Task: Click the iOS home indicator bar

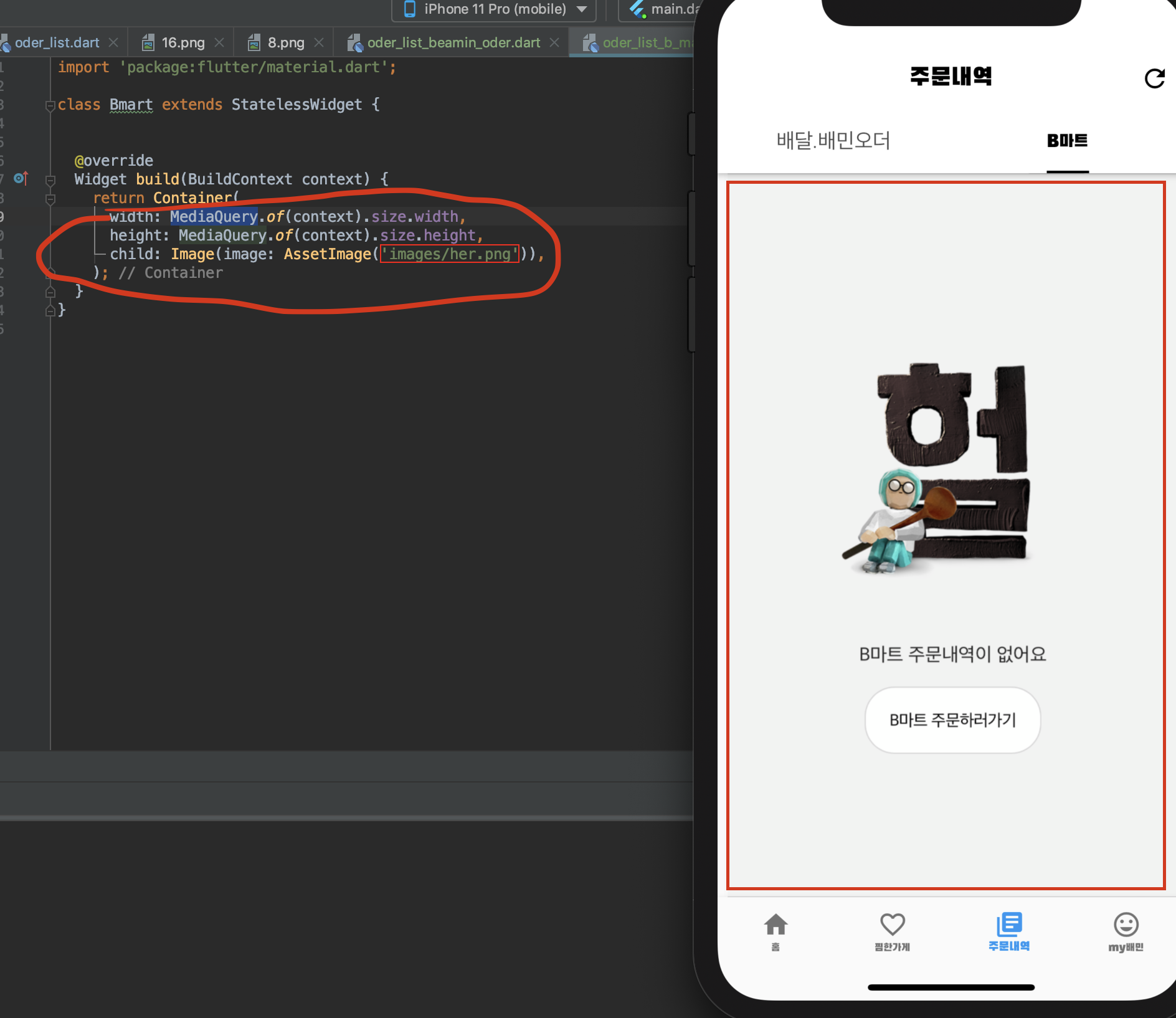Action: [951, 987]
